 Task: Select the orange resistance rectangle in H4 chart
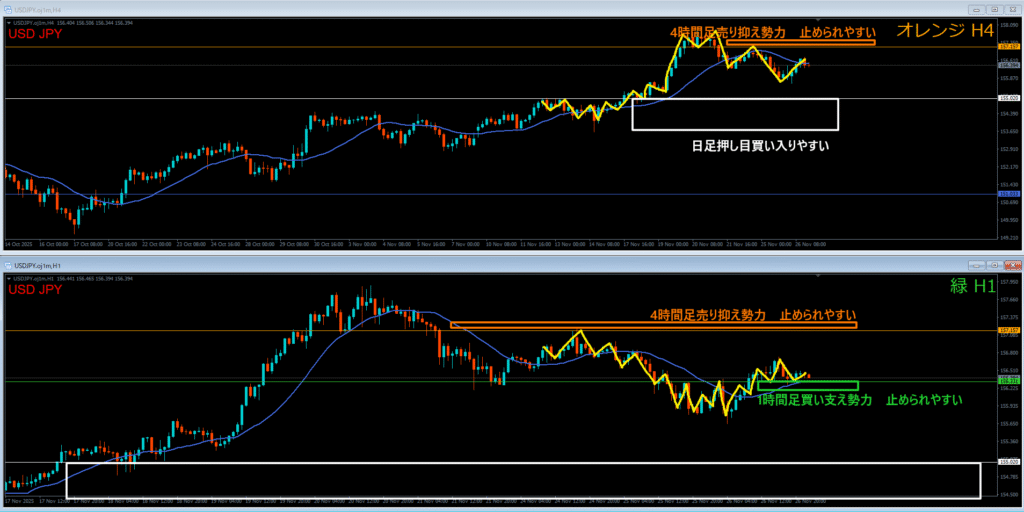point(800,42)
